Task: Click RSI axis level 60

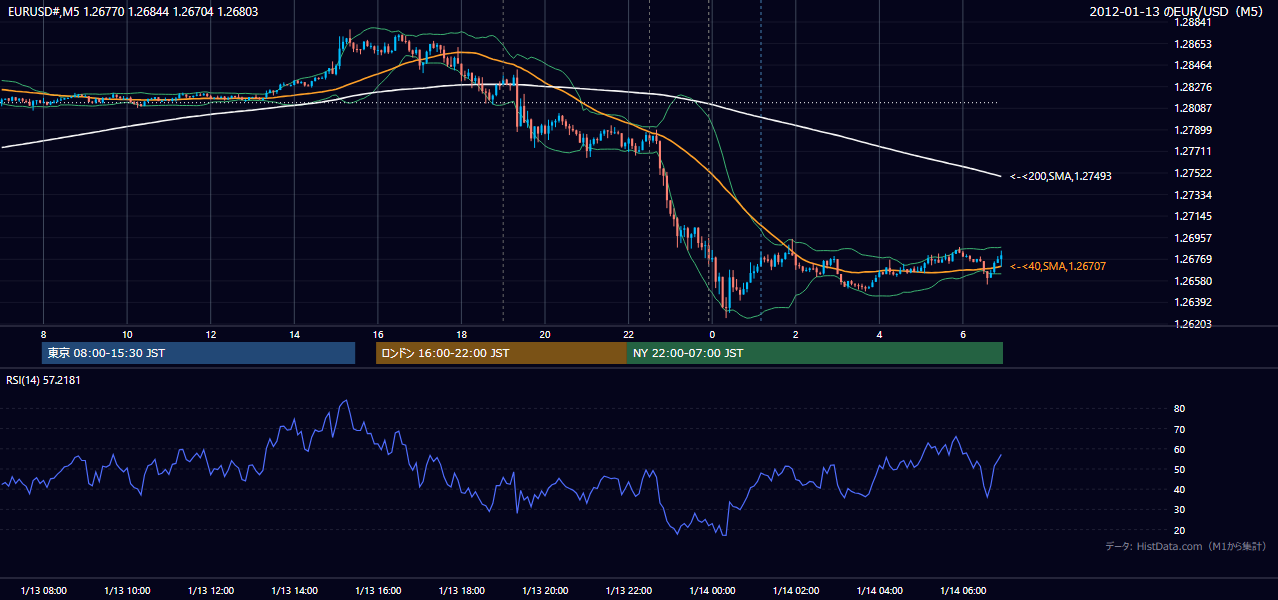Action: coord(1180,449)
